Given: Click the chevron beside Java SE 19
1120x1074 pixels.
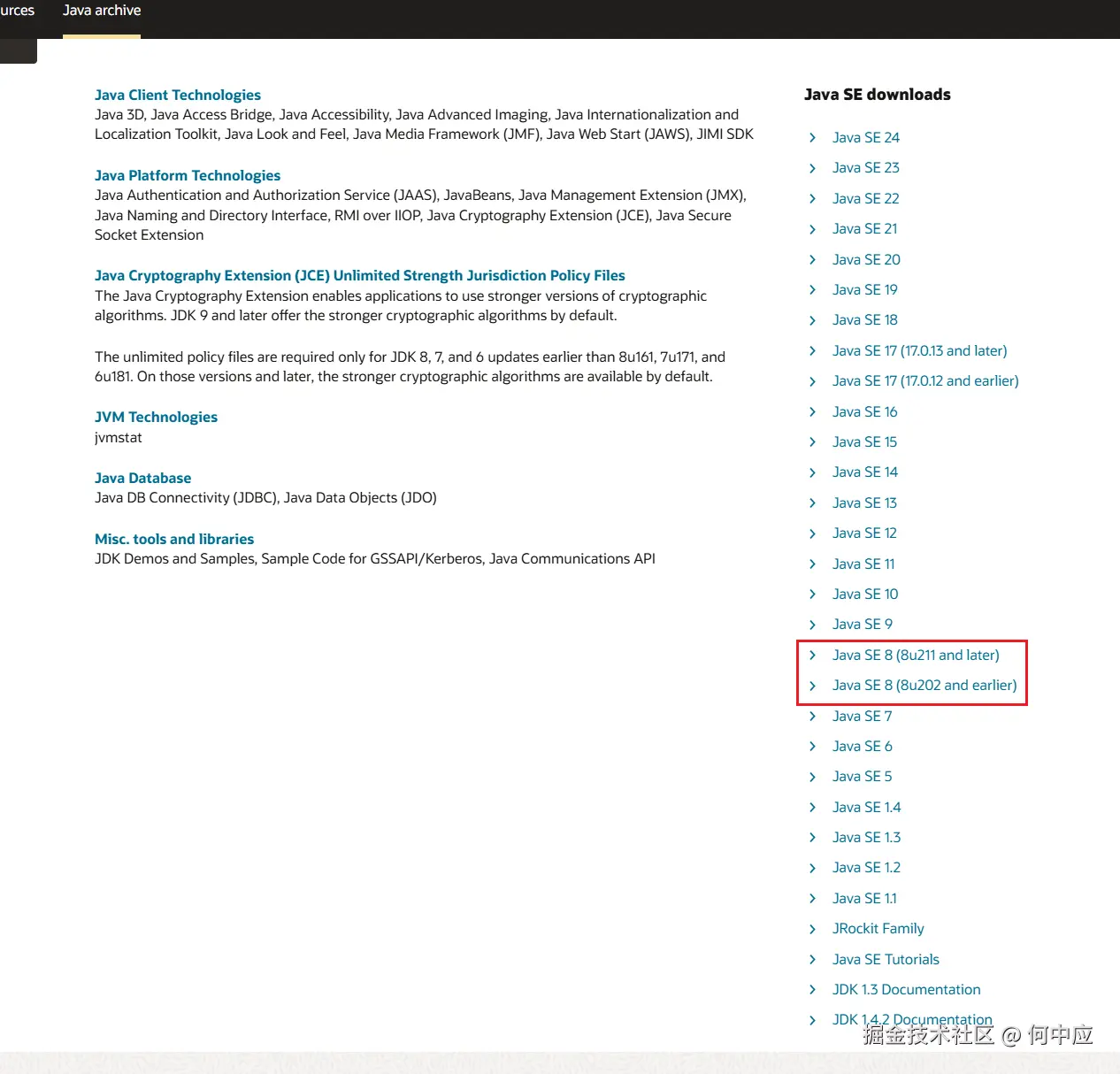Looking at the screenshot, I should point(812,289).
